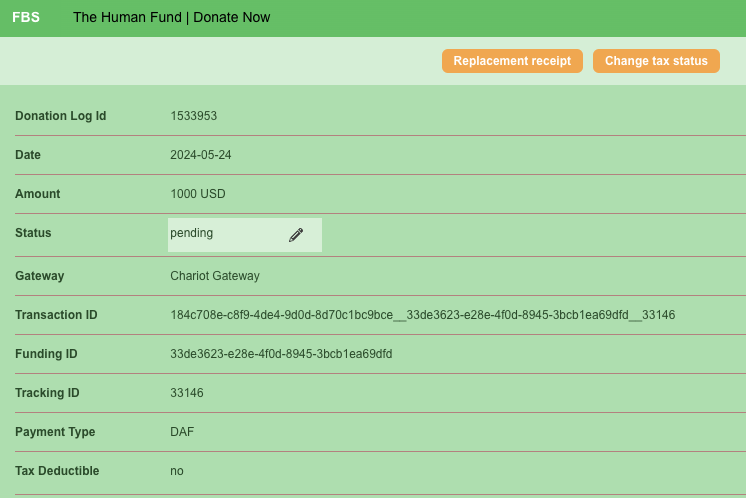Click the Payment Type label
This screenshot has width=746, height=498.
(55, 432)
